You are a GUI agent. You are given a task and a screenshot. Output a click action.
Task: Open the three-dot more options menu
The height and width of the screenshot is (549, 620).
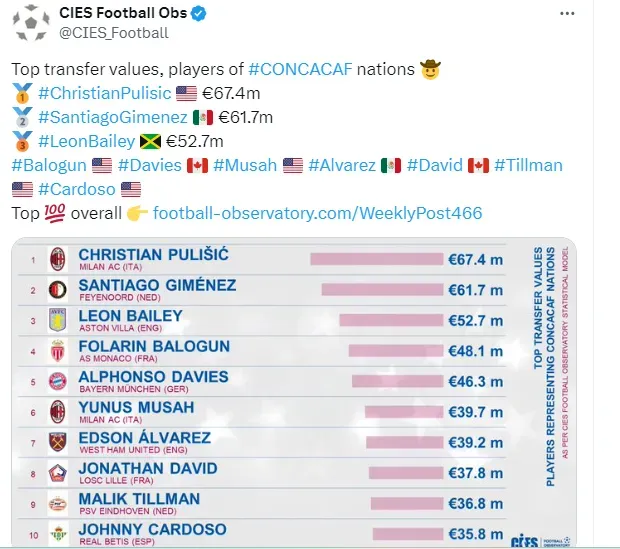click(x=567, y=13)
